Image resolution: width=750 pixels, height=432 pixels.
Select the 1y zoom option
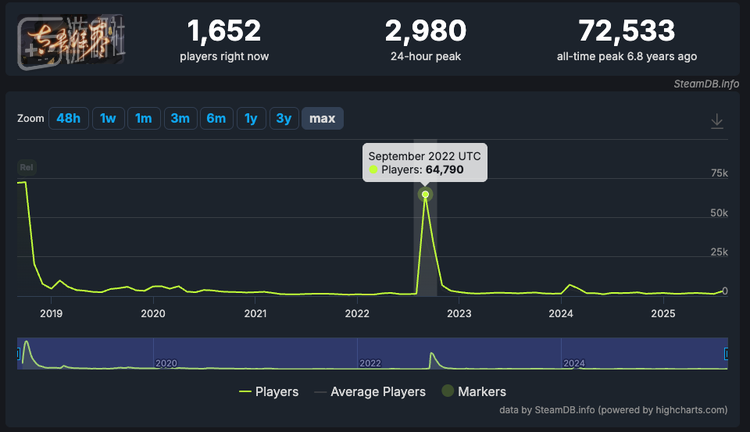pyautogui.click(x=251, y=119)
